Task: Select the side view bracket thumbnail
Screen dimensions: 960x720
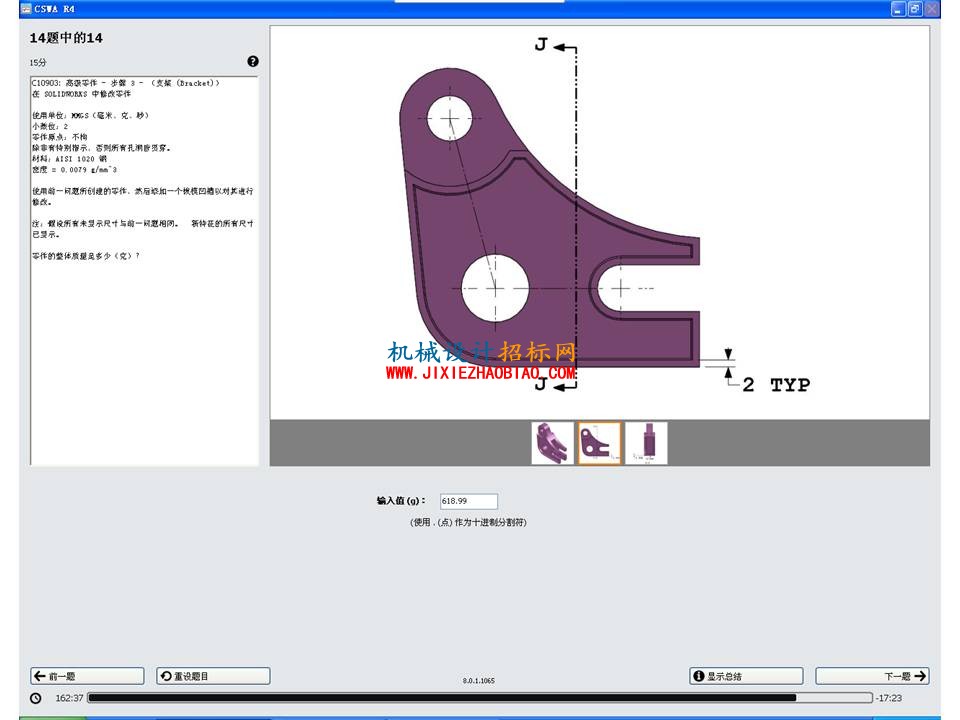Action: pyautogui.click(x=647, y=443)
